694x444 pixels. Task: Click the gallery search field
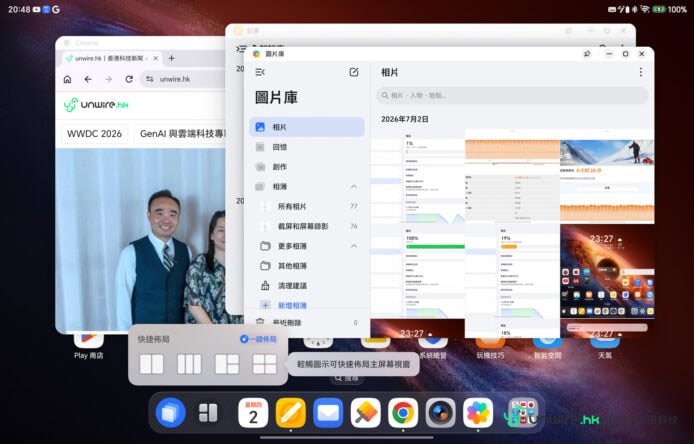point(512,95)
